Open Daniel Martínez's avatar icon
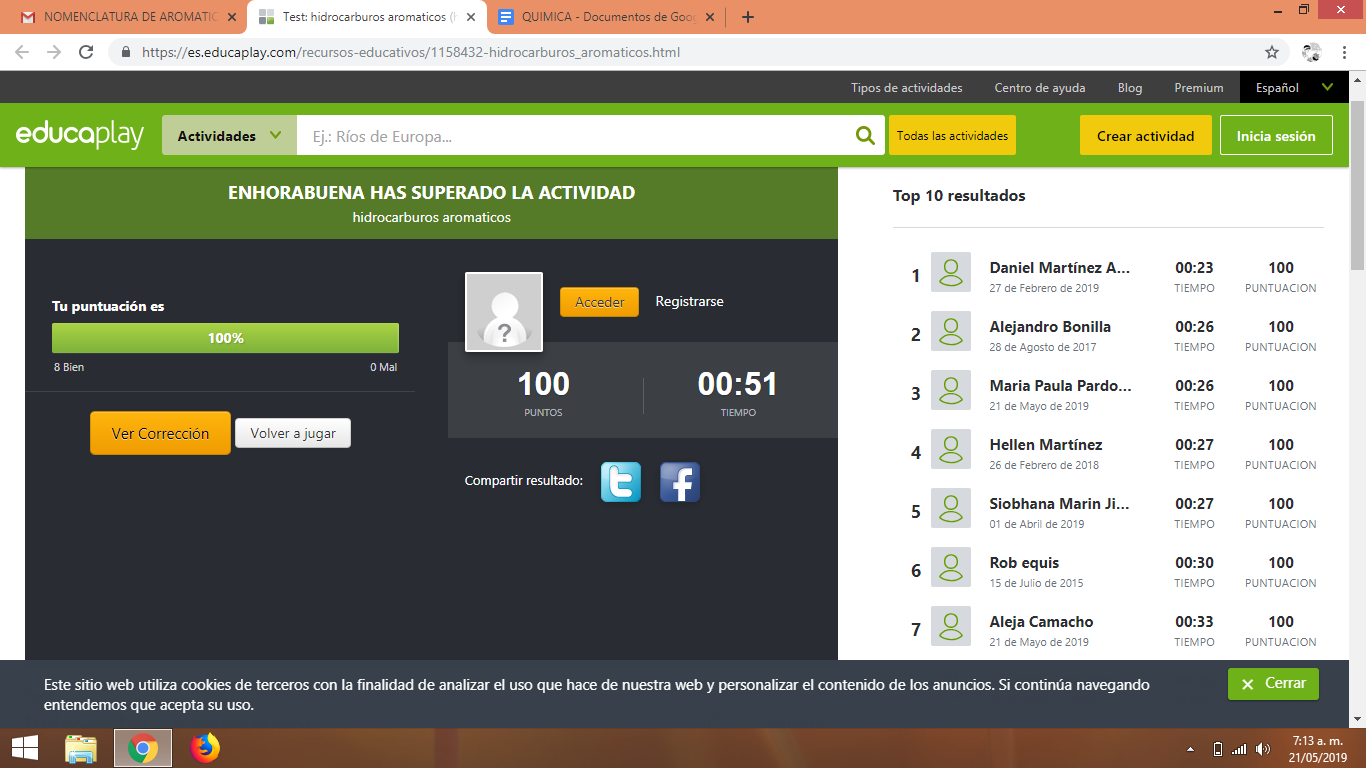1366x768 pixels. click(x=951, y=272)
